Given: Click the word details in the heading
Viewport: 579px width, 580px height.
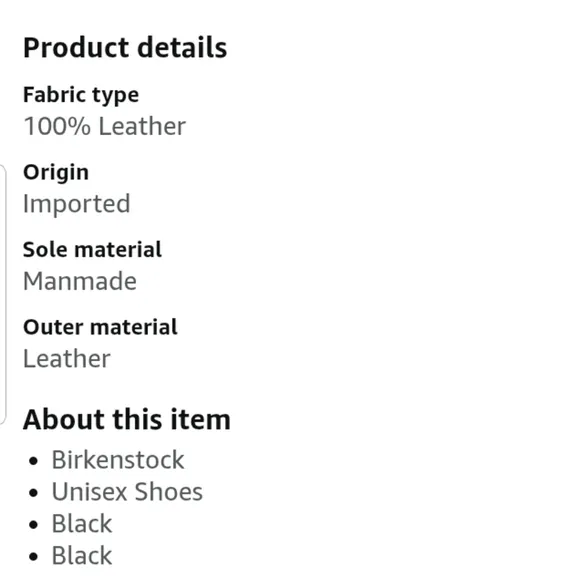Looking at the screenshot, I should [182, 48].
